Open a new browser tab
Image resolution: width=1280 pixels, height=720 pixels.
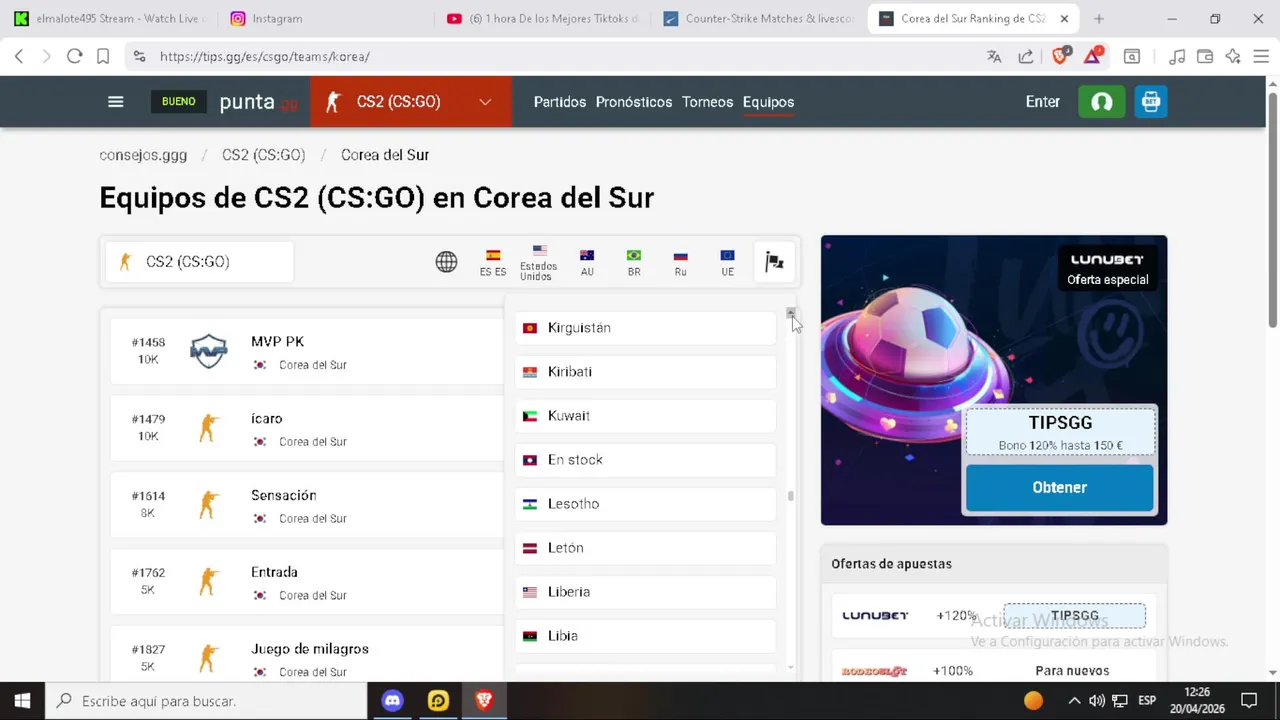(1099, 18)
